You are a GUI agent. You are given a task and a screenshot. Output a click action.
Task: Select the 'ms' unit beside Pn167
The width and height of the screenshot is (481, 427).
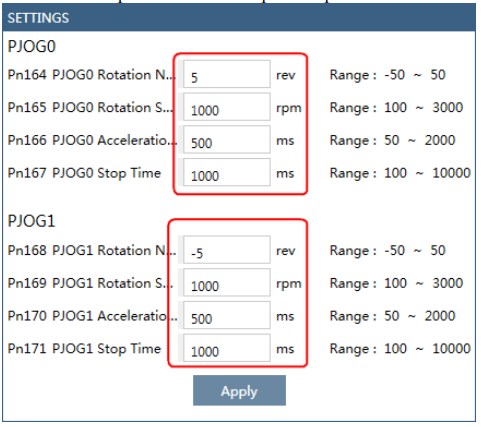click(x=285, y=173)
